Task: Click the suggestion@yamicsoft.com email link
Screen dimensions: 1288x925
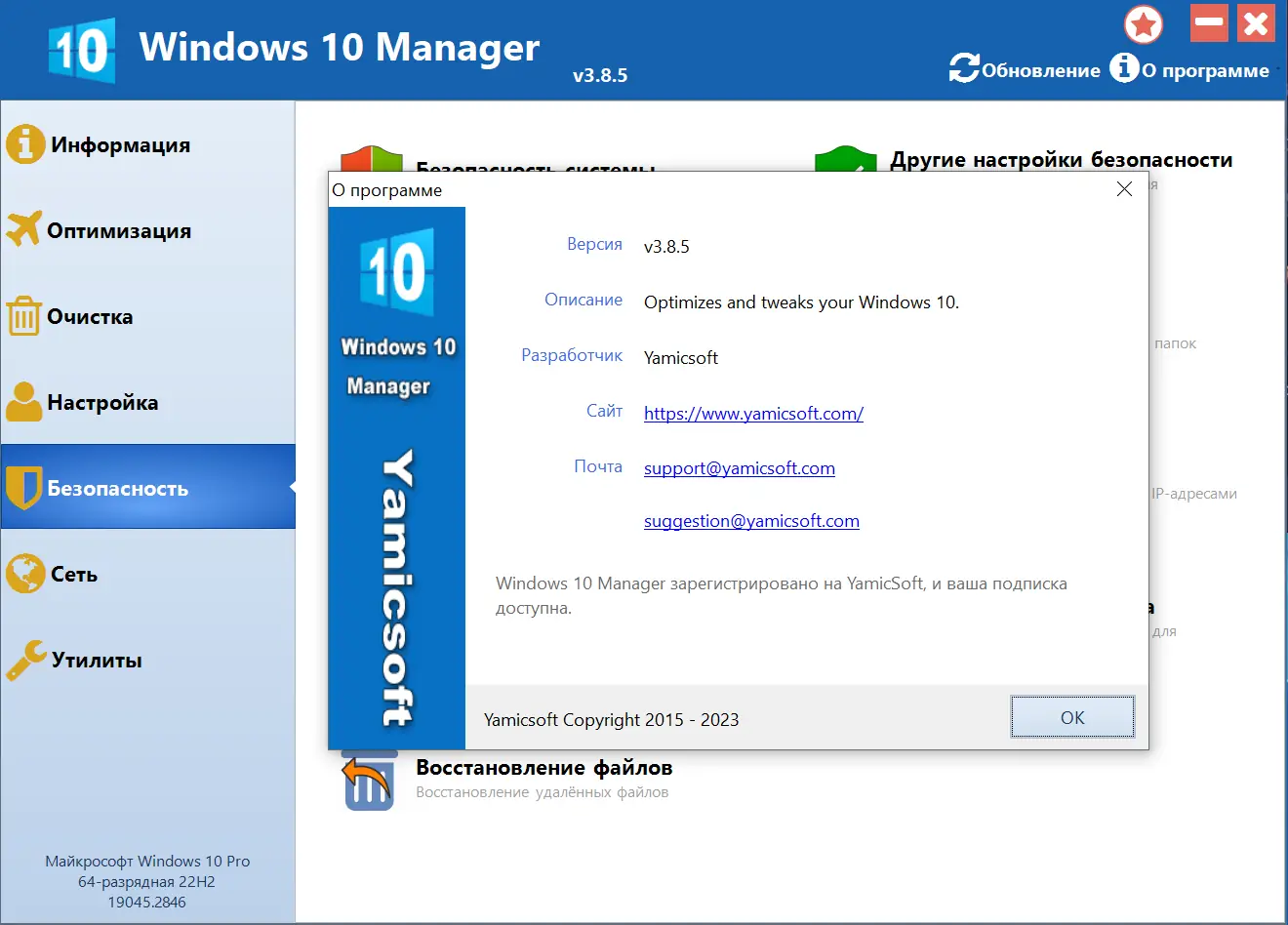Action: 751,521
